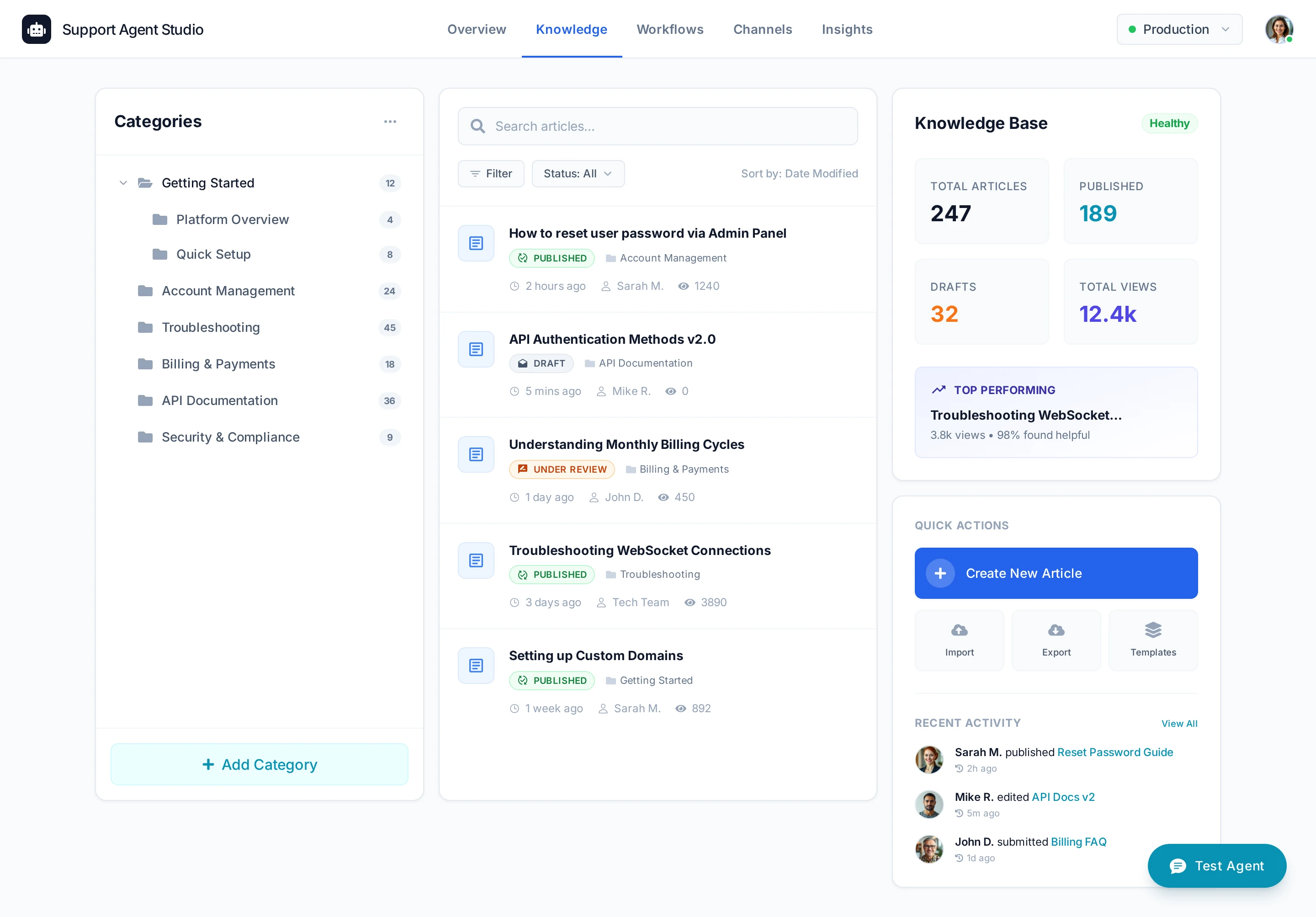The image size is (1316, 917).
Task: Switch to the Workflows tab
Action: coord(669,29)
